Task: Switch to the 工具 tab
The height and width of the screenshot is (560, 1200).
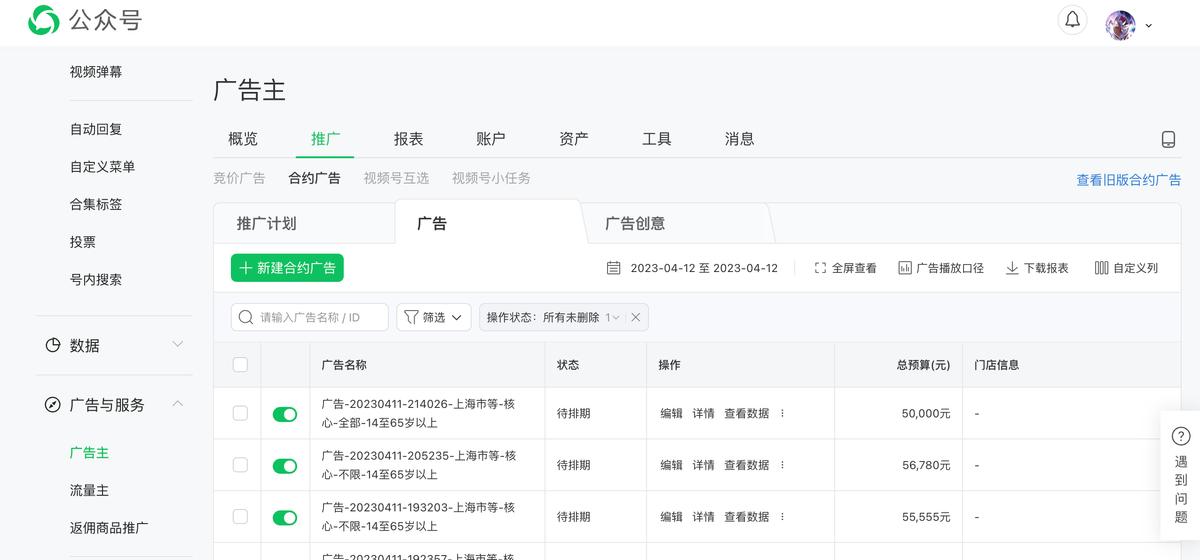Action: tap(657, 139)
